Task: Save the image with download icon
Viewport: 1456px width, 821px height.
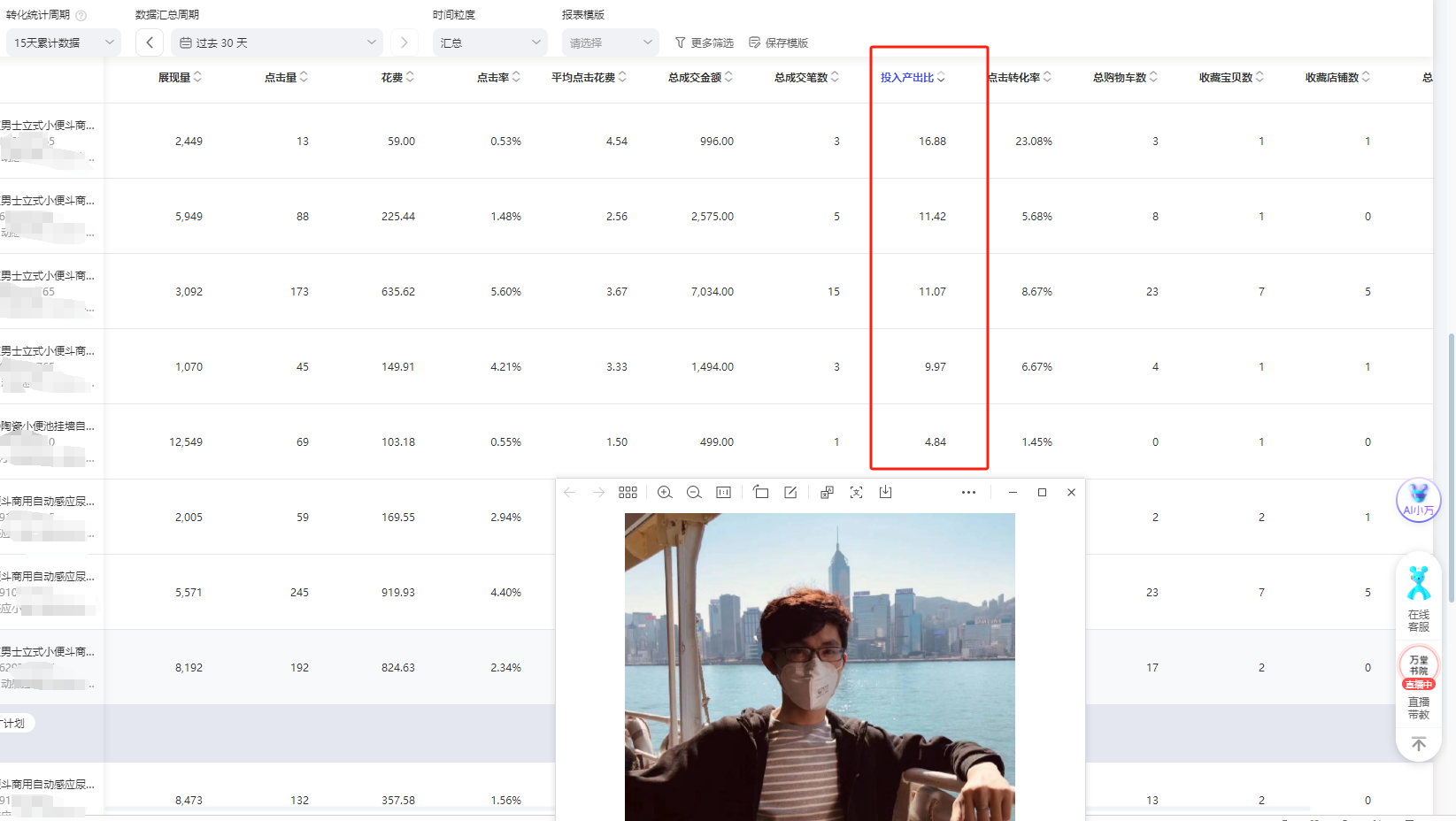Action: point(885,493)
